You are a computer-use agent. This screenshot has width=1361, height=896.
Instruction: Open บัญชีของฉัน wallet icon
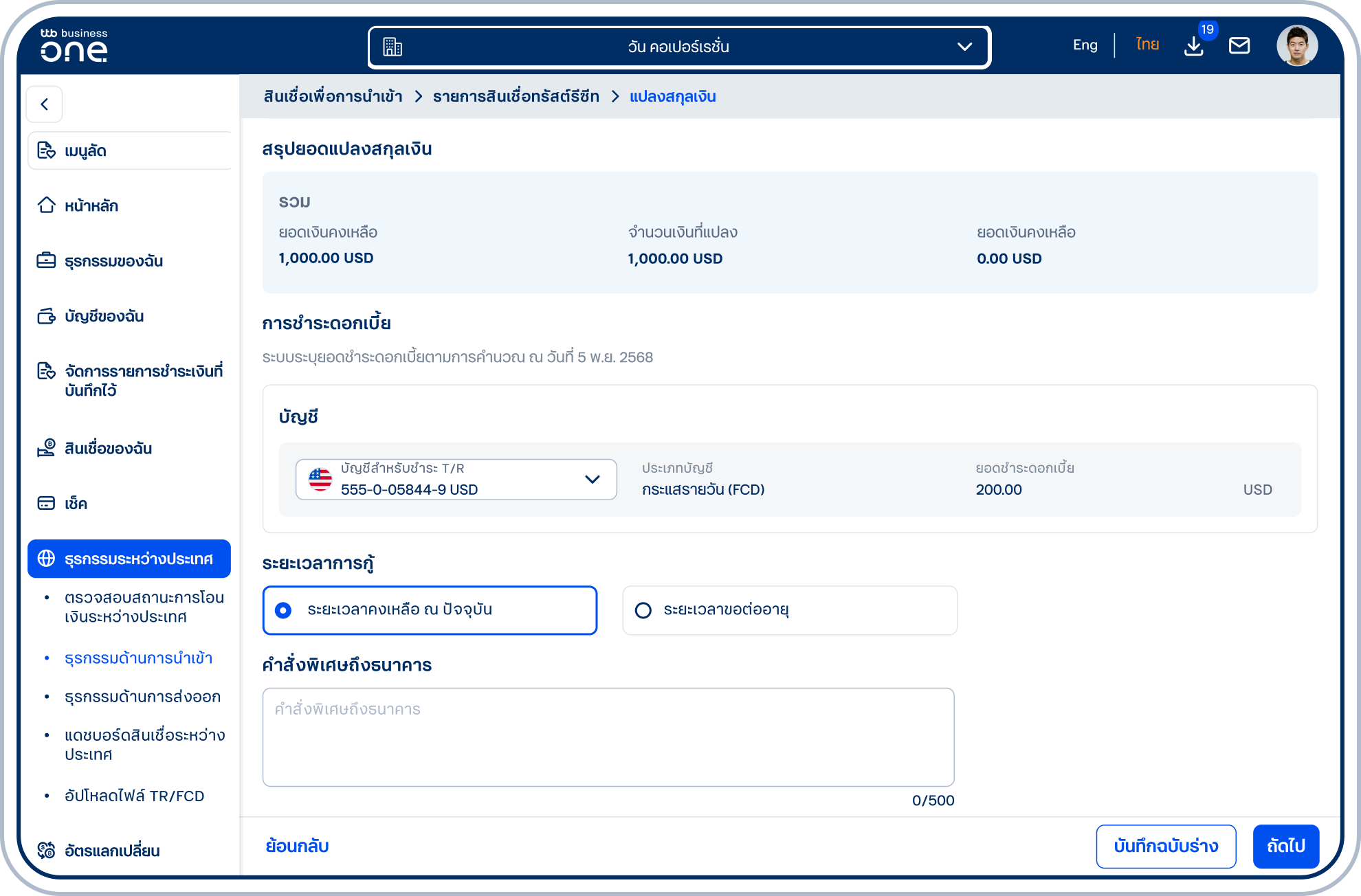(x=46, y=316)
